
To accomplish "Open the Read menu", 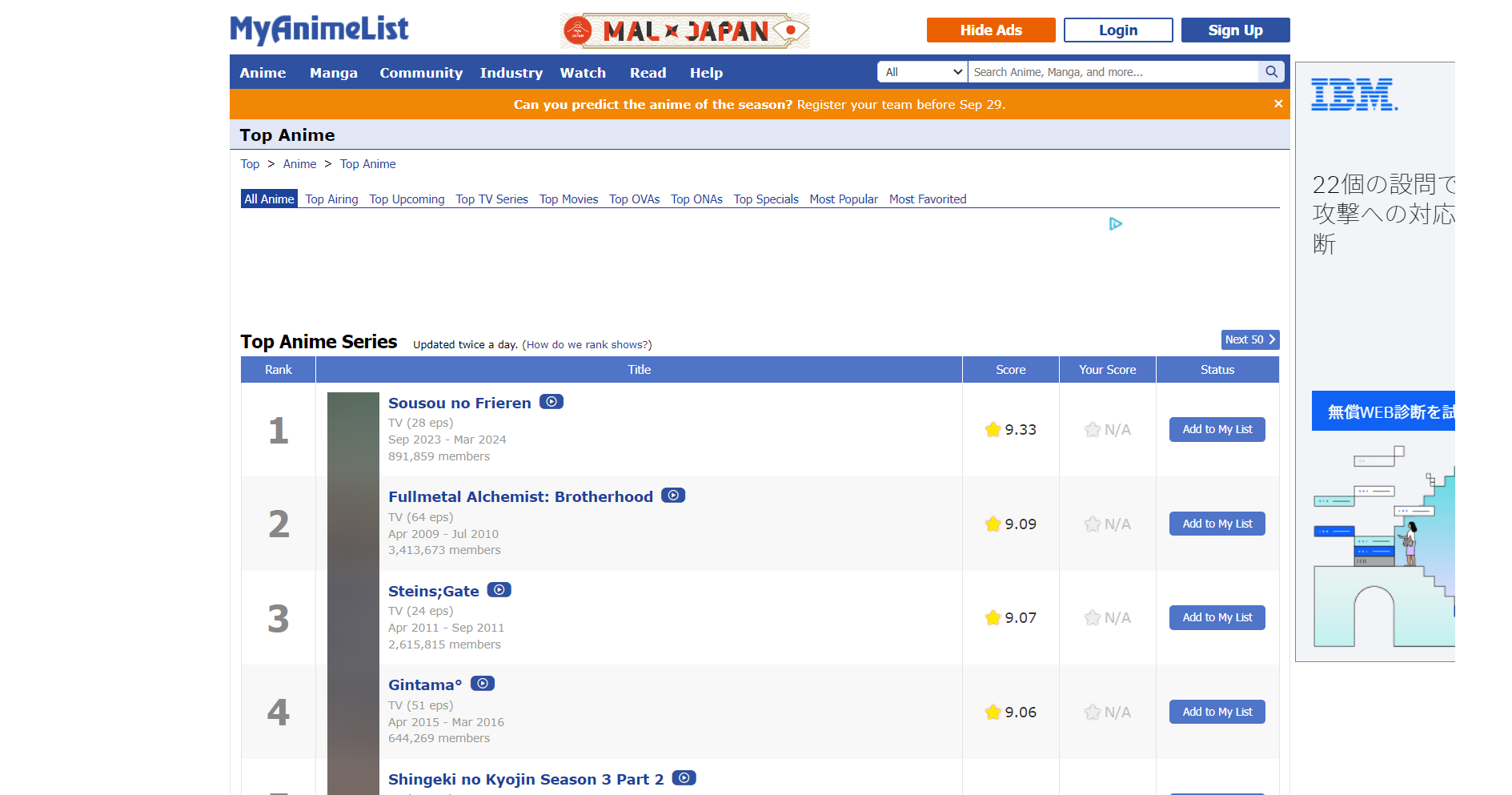I will [648, 73].
